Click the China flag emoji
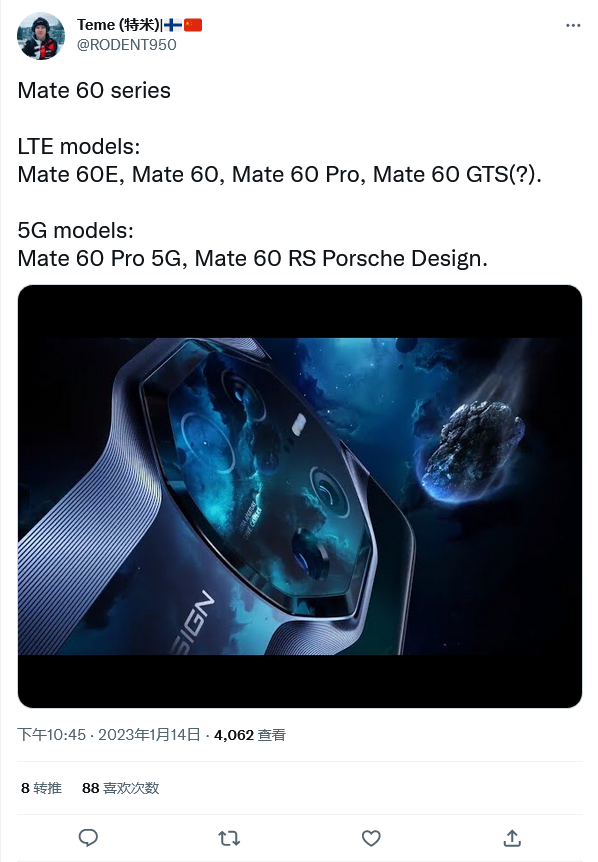Viewport: 598px width, 862px height. (193, 25)
